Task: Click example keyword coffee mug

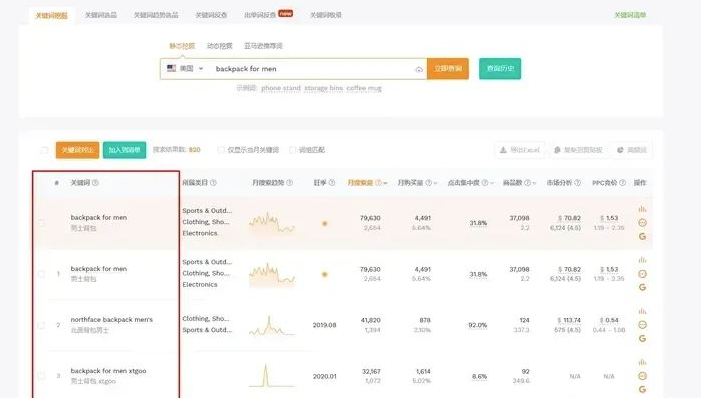Action: click(364, 88)
